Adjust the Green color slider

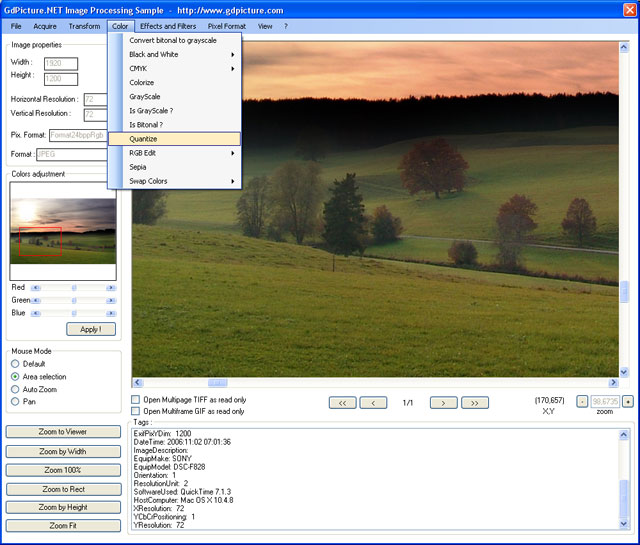pos(74,300)
